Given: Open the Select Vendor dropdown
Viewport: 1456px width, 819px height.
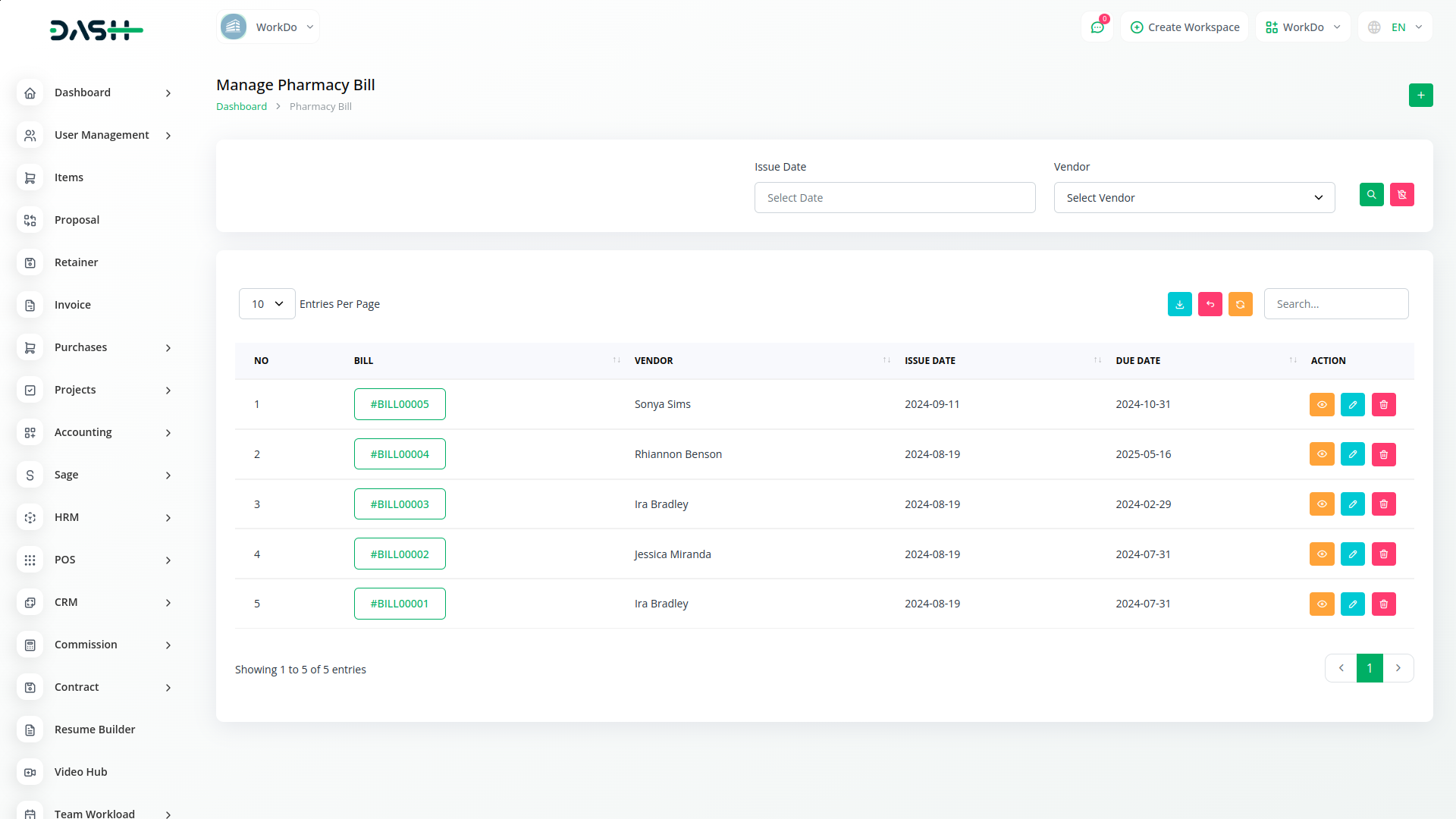Looking at the screenshot, I should coord(1194,198).
